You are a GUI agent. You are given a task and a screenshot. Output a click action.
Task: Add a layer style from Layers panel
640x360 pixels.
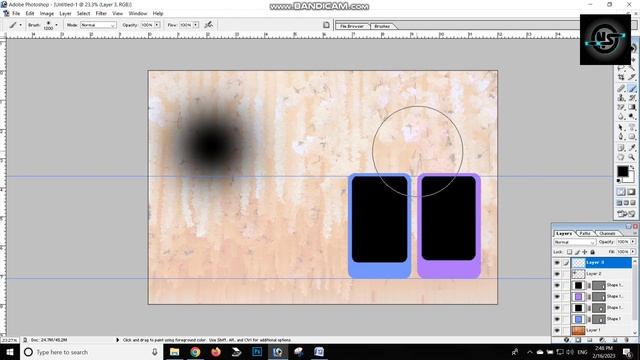pyautogui.click(x=567, y=340)
